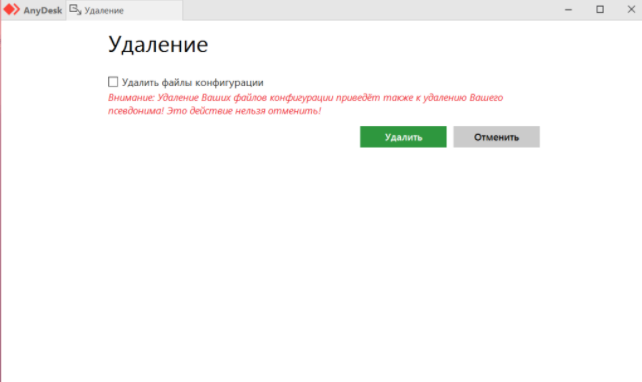Select the Удаление tab label
The width and height of the screenshot is (642, 382).
[104, 11]
